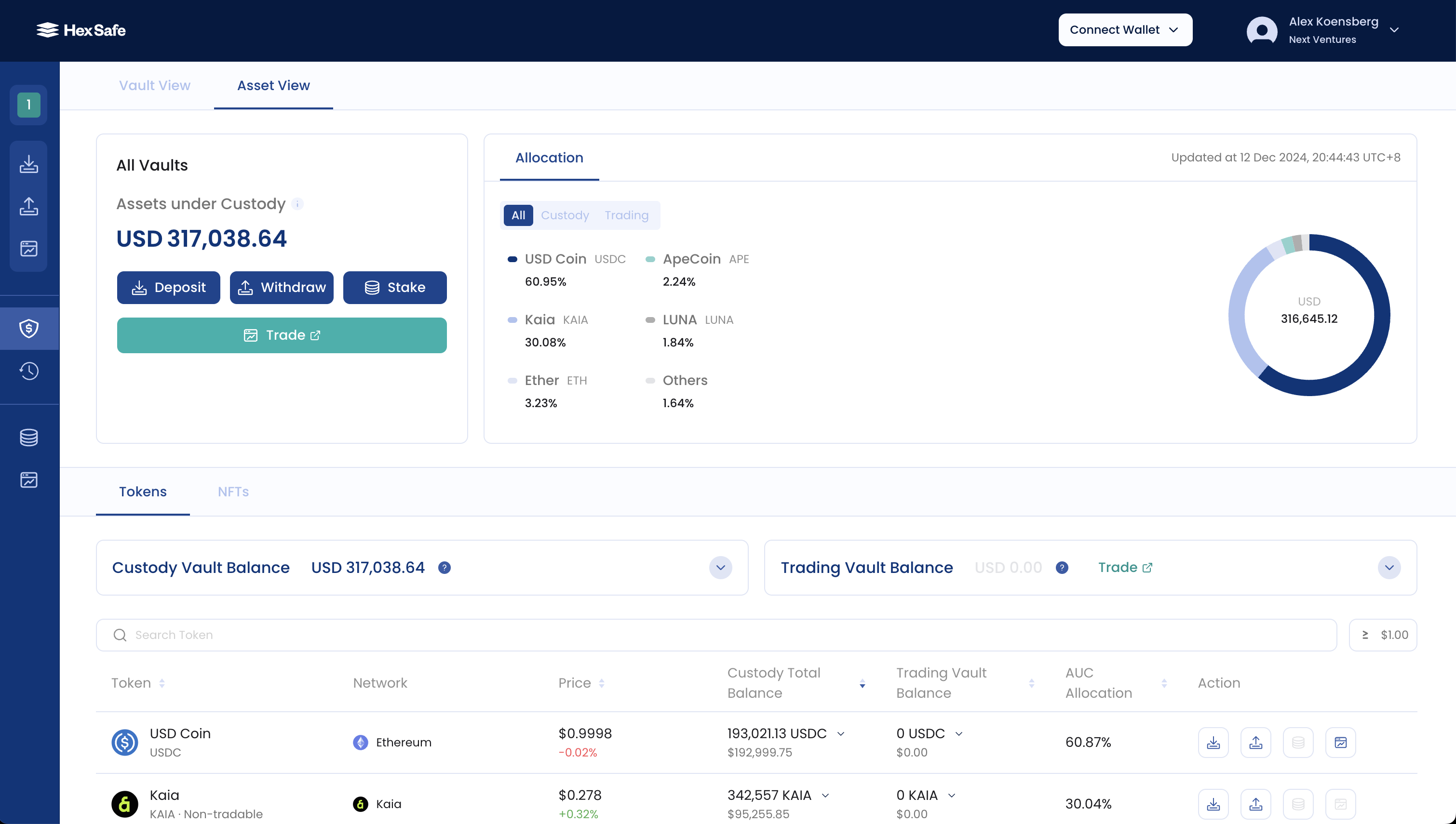The image size is (1456, 824).
Task: Expand the 342,557 KAIA custody balance
Action: 825,796
